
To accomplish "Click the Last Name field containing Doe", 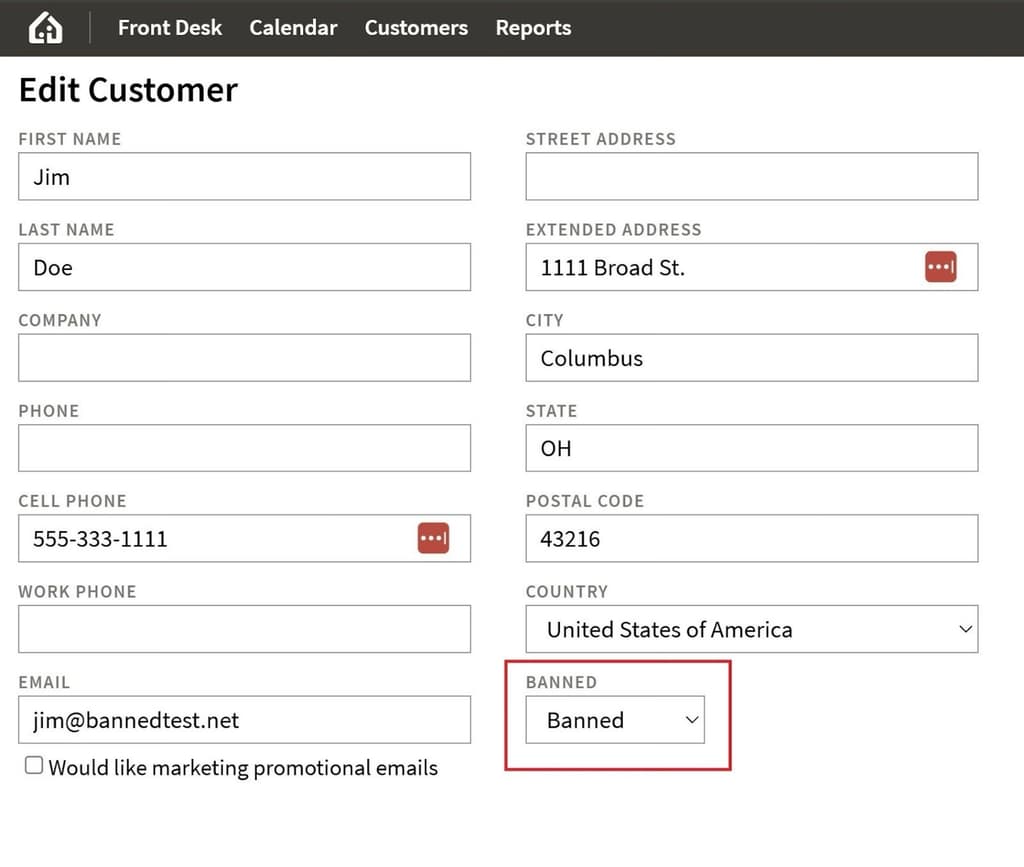I will pyautogui.click(x=244, y=267).
